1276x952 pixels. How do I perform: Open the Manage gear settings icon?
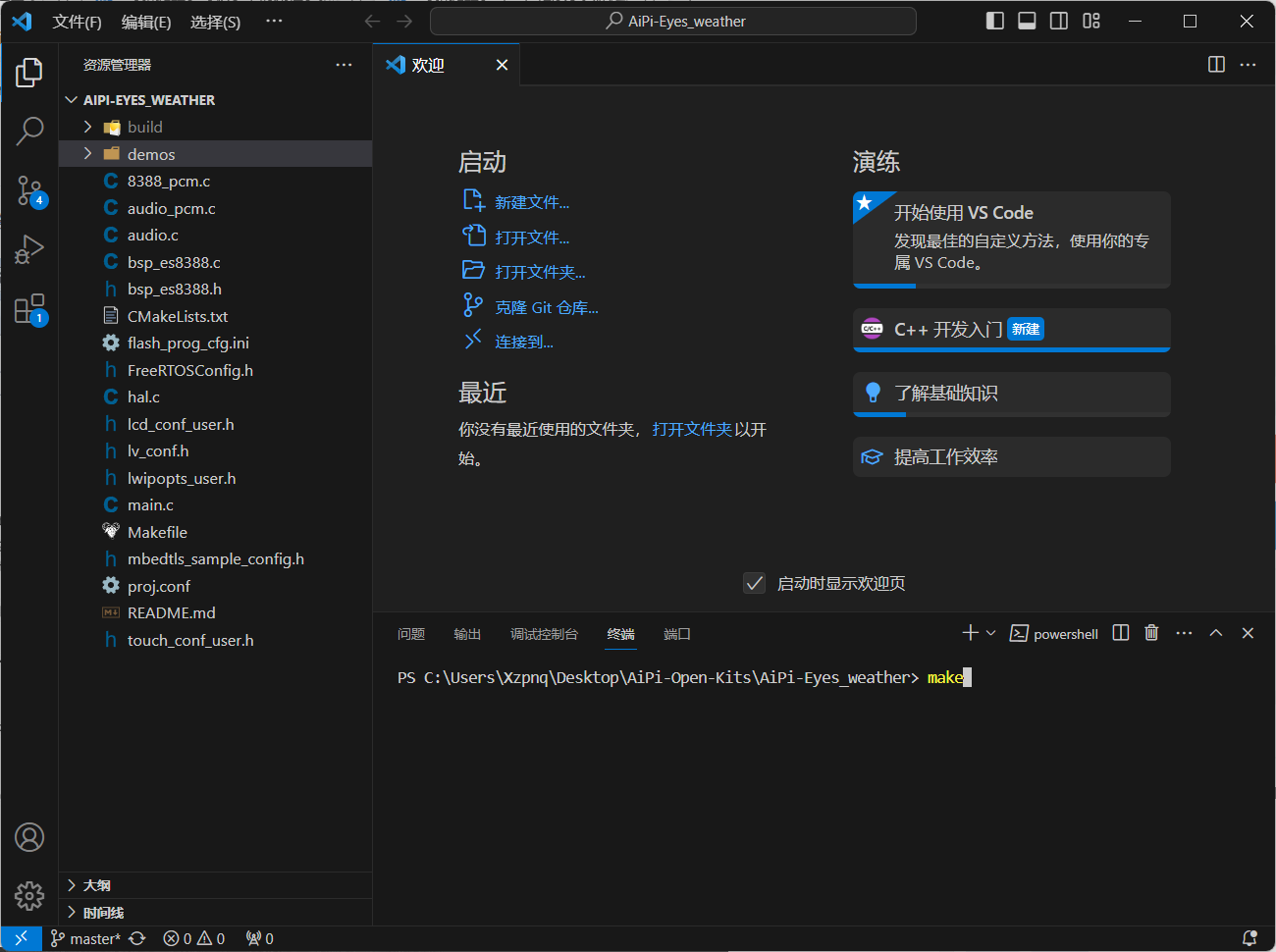(29, 895)
